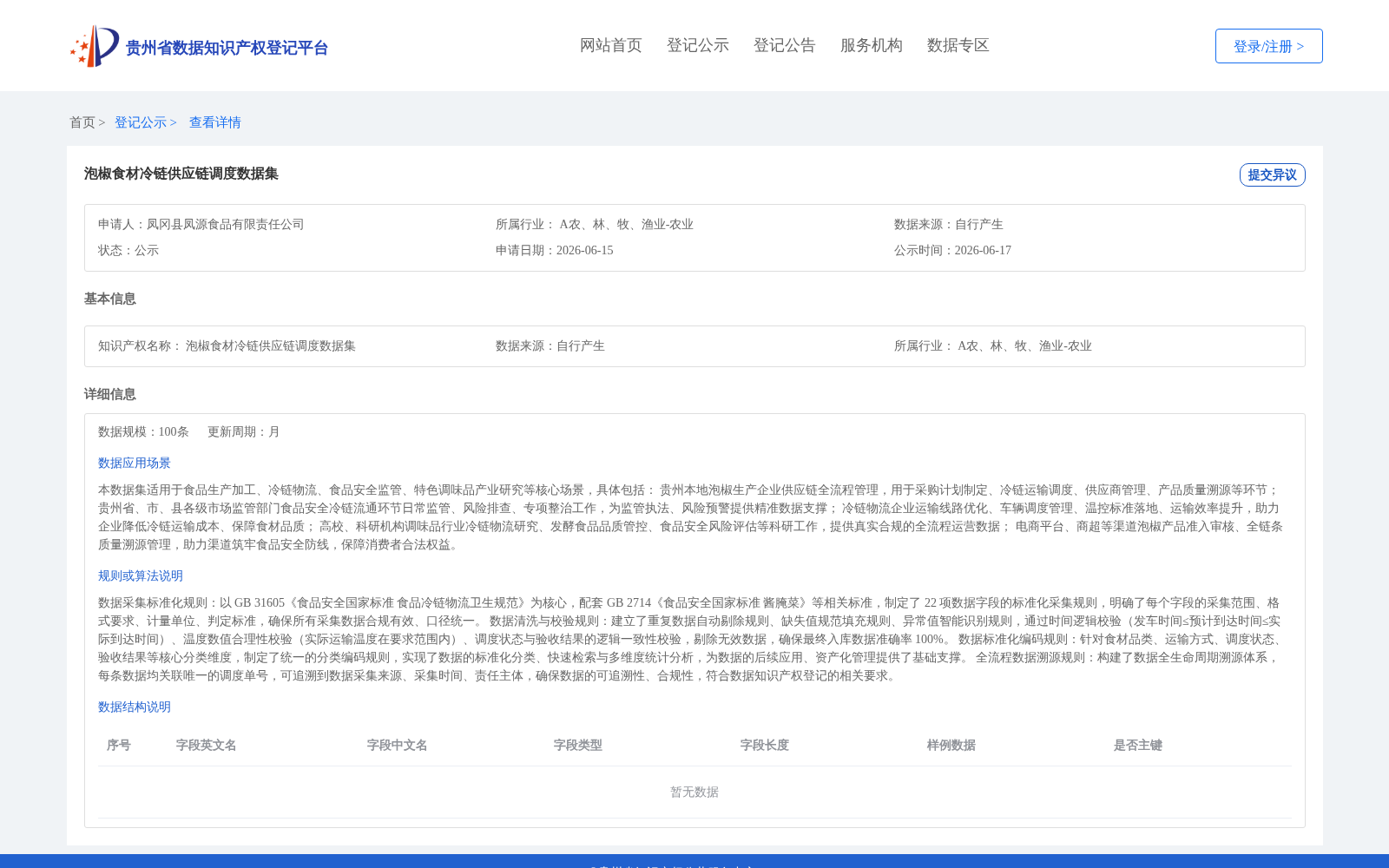
Task: Click the 查看详情 breadcrumb
Action: pos(215,122)
